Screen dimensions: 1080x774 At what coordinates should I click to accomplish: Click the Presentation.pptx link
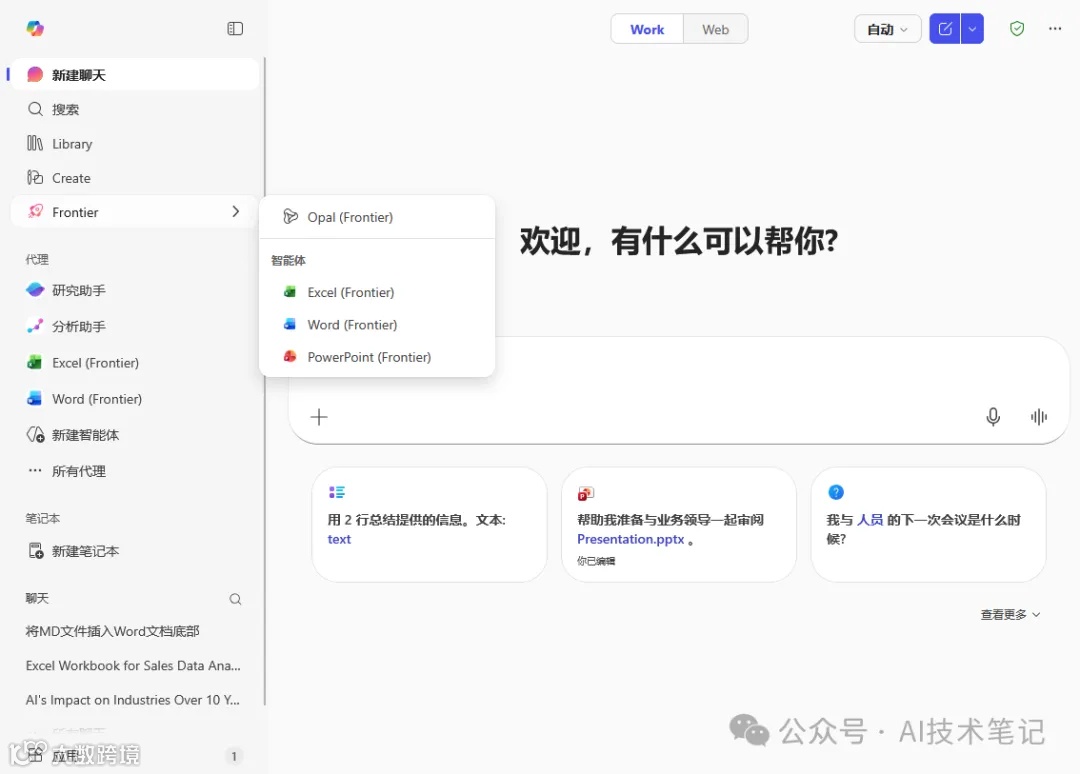pyautogui.click(x=630, y=539)
